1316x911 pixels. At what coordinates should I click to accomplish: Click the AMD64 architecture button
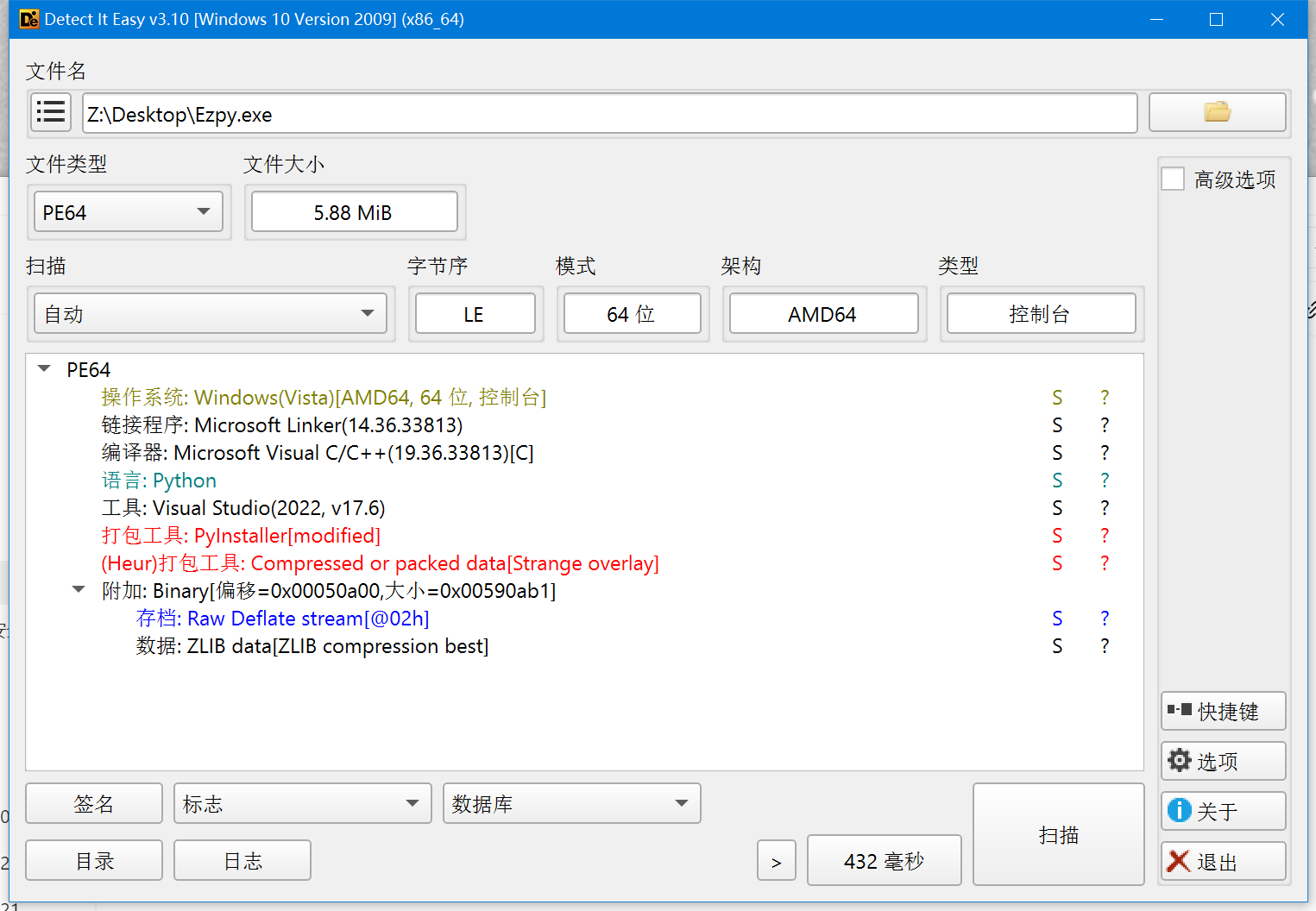point(823,314)
